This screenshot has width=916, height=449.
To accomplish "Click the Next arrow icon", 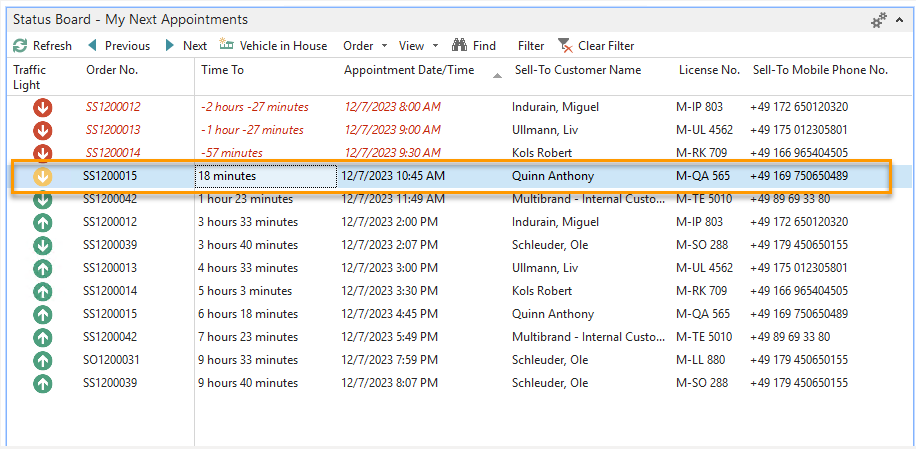I will point(171,46).
